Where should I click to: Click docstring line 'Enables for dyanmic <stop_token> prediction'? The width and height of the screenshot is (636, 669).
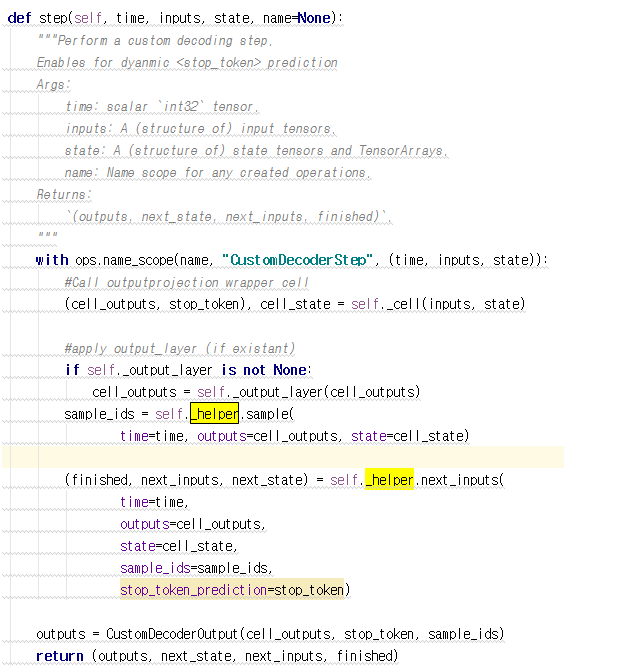[x=187, y=63]
